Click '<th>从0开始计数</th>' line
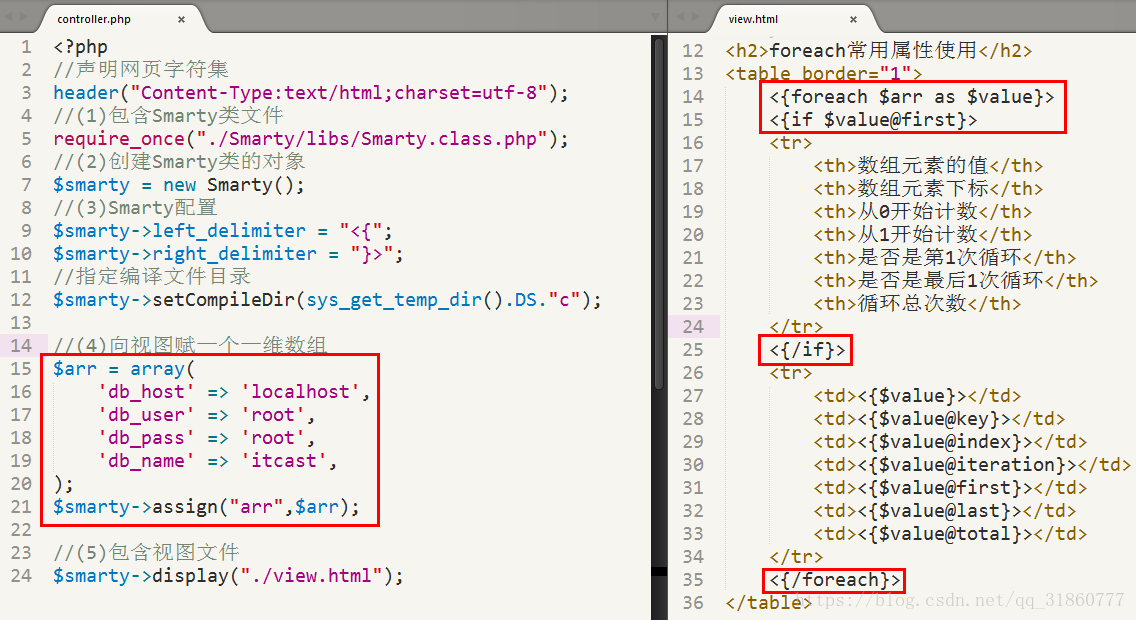The height and width of the screenshot is (620, 1136). point(923,212)
